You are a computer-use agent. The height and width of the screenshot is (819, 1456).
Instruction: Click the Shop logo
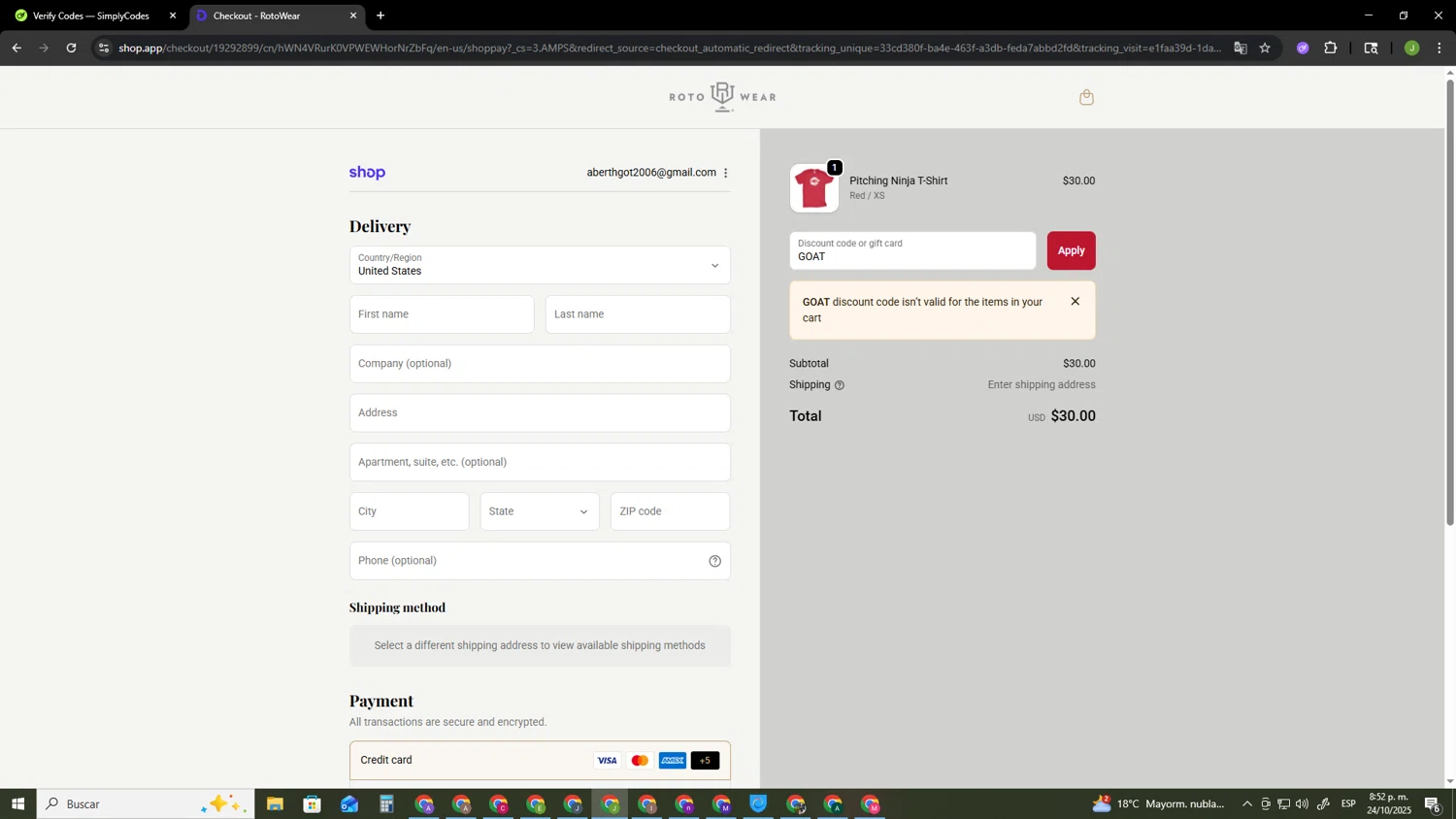coord(367,173)
